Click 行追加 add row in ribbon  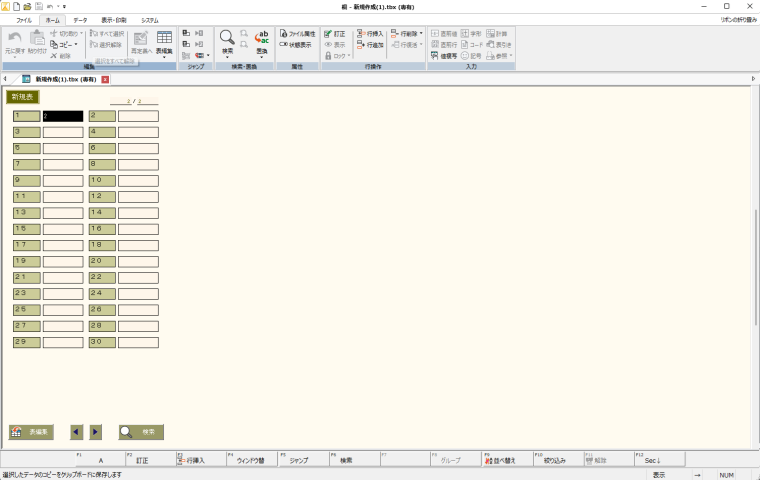pyautogui.click(x=370, y=45)
